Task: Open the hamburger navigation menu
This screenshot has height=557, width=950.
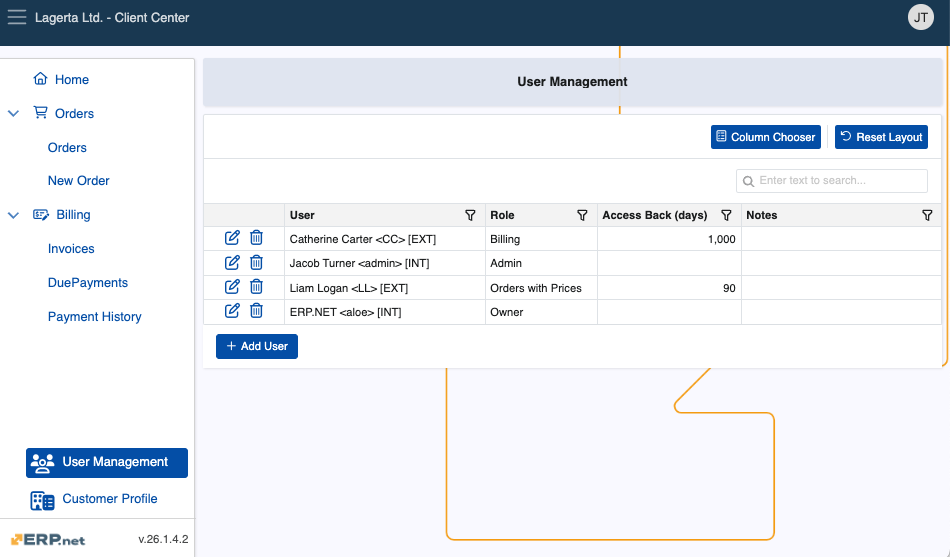Action: pos(17,17)
